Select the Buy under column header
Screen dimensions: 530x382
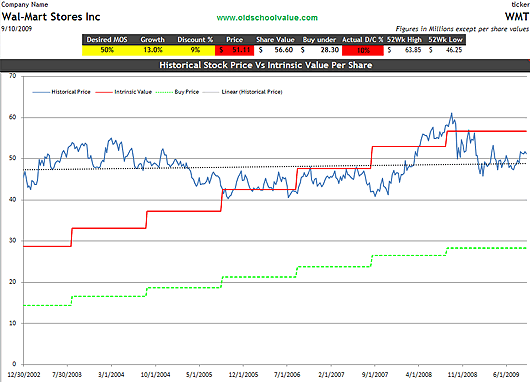point(319,40)
